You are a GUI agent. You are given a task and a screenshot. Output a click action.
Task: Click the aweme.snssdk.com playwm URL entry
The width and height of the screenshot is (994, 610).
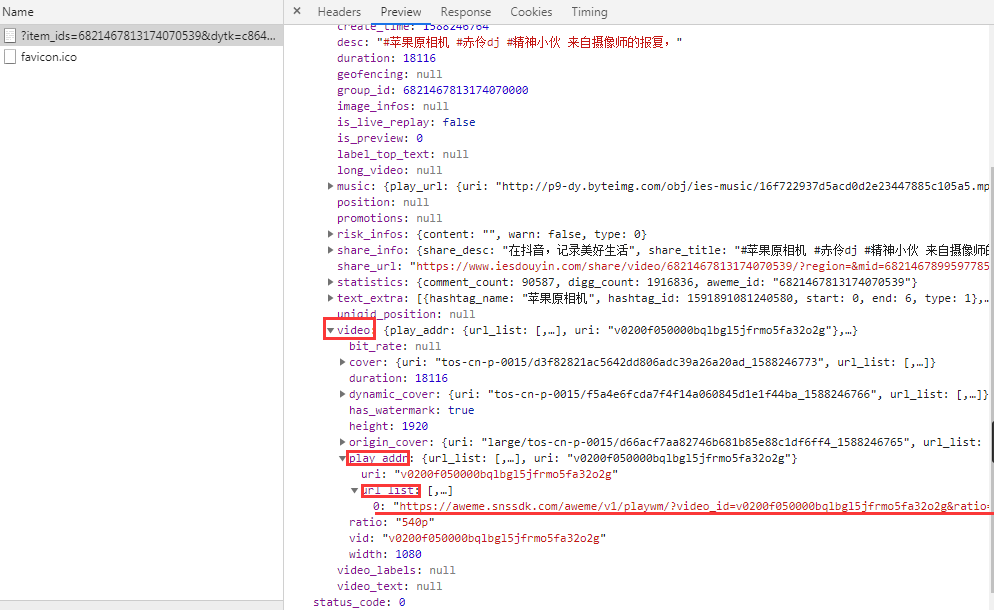(x=691, y=506)
